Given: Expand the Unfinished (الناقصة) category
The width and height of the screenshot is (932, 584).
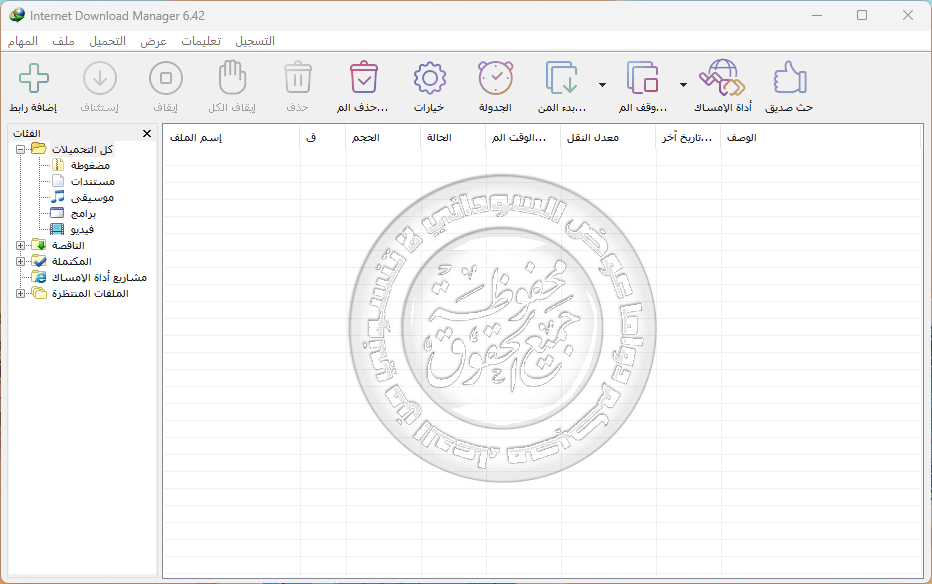Looking at the screenshot, I should [21, 245].
